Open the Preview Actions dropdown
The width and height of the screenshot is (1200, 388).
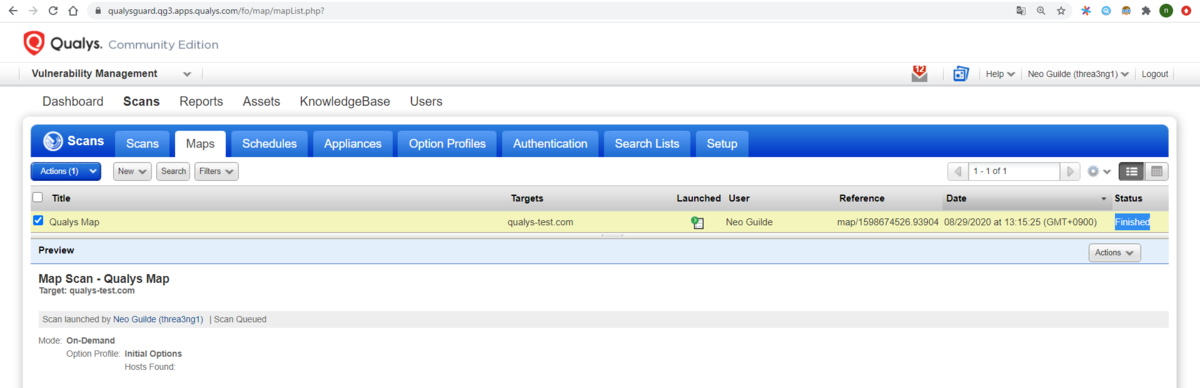point(1114,253)
